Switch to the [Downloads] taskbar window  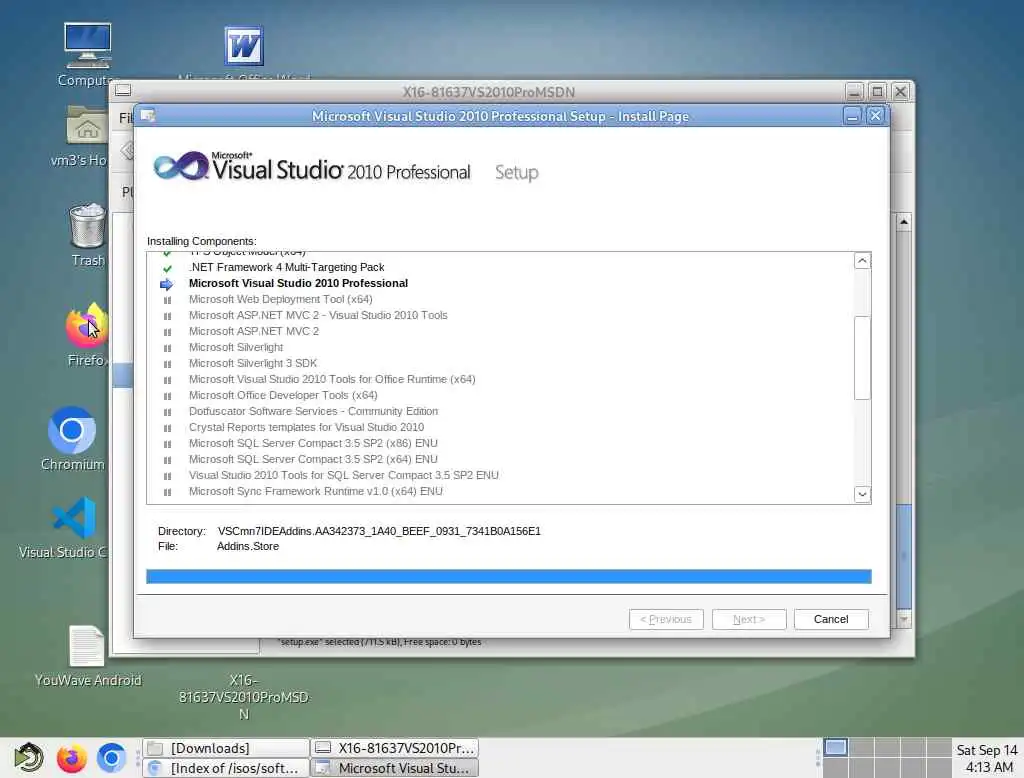[x=226, y=748]
